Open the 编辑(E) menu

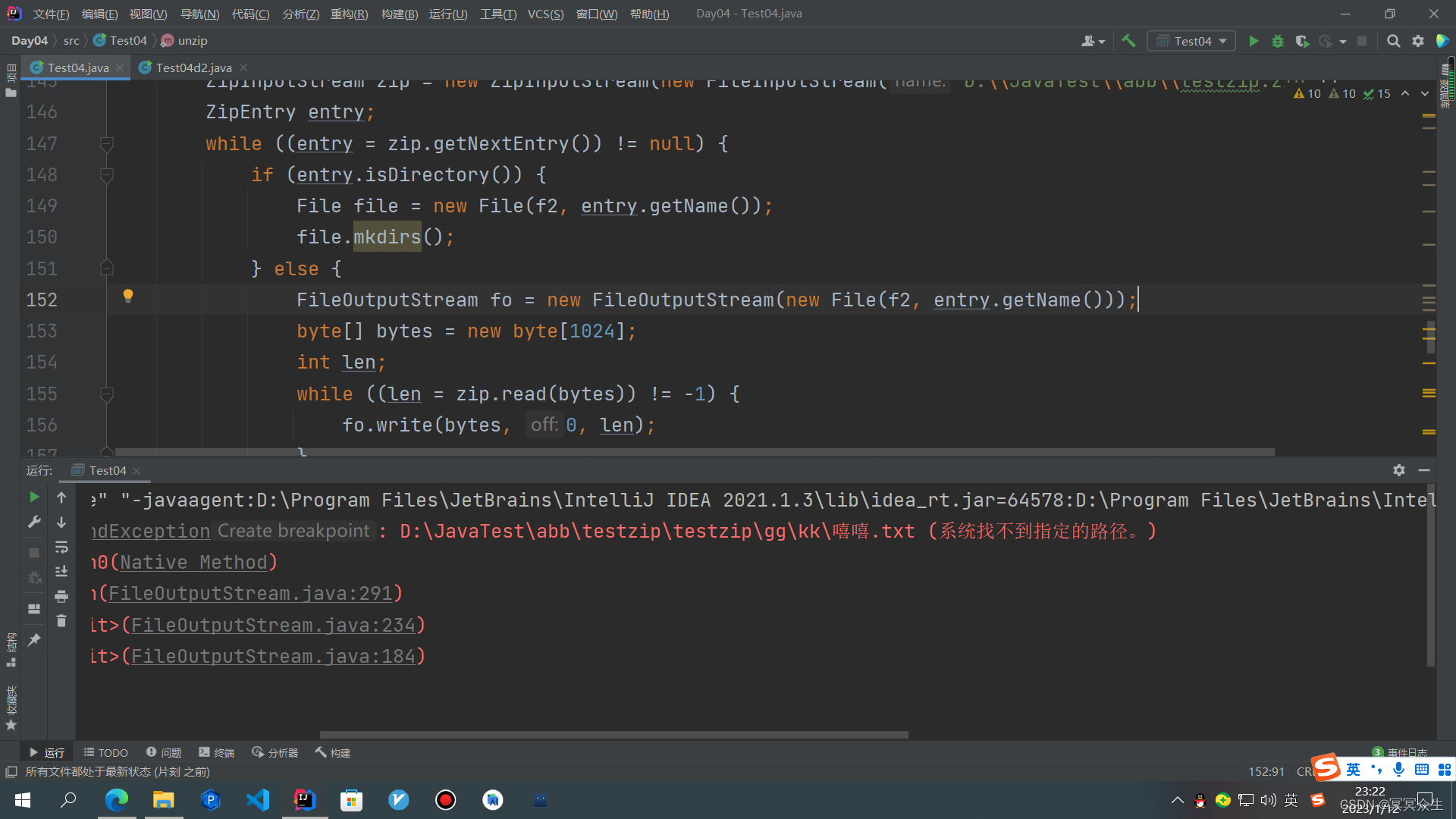99,14
